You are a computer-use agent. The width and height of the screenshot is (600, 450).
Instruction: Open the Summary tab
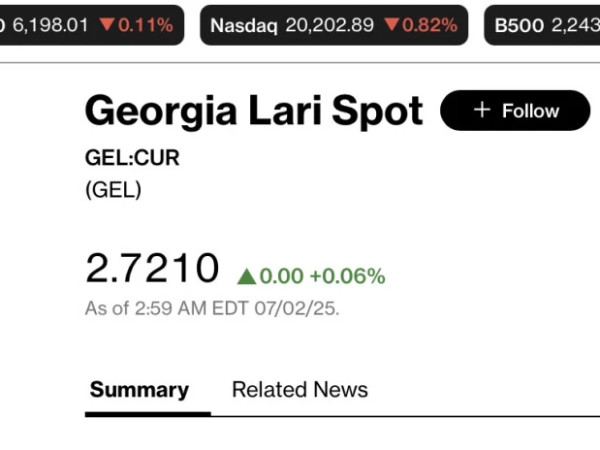click(x=139, y=390)
